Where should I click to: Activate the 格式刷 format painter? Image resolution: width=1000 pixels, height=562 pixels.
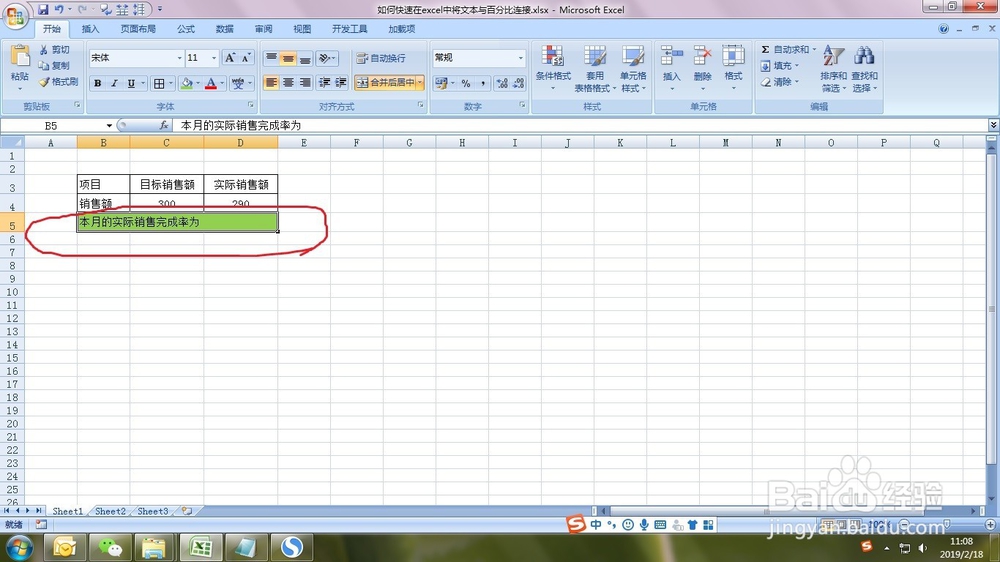point(59,82)
